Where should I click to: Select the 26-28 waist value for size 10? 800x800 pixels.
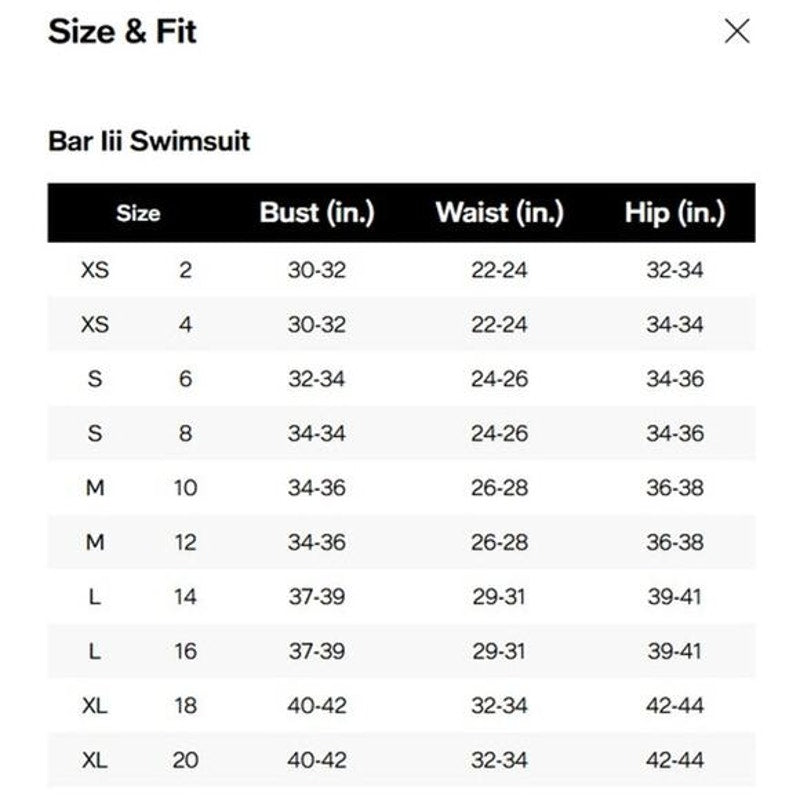(498, 489)
